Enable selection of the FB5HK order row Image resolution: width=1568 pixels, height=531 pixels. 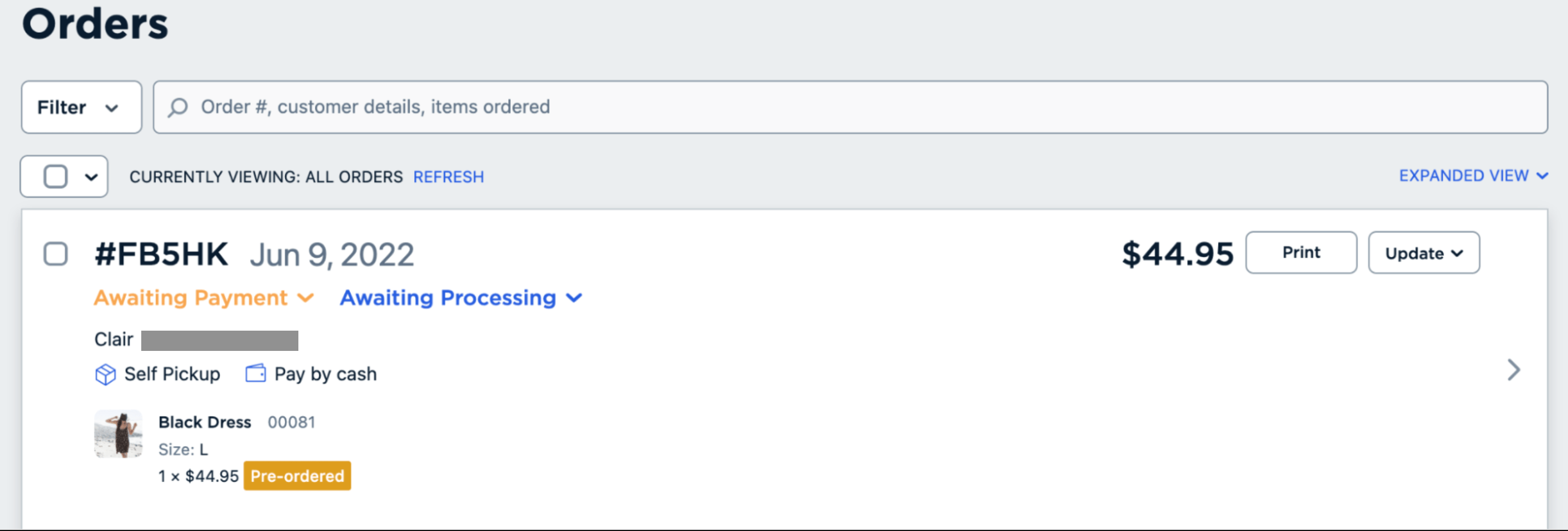tap(56, 255)
